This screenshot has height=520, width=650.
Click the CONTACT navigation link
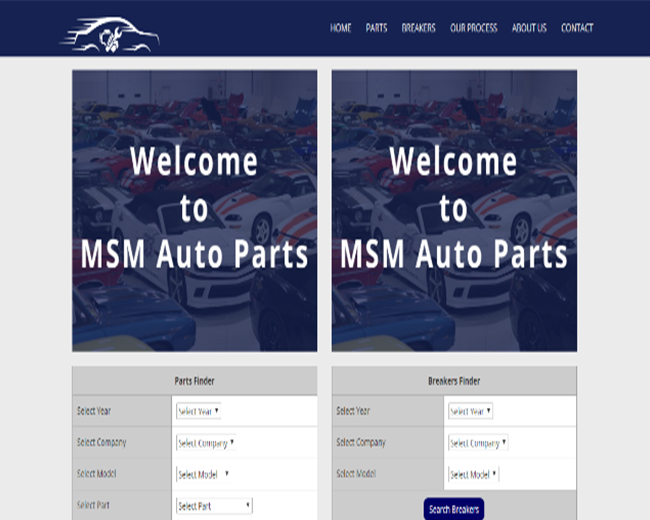click(x=577, y=28)
